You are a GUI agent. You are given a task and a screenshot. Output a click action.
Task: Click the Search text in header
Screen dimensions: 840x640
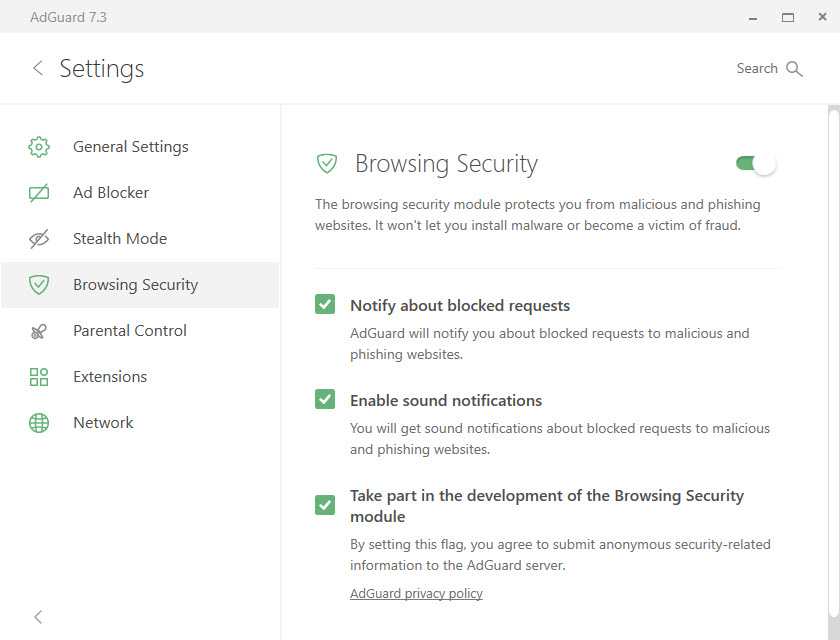click(756, 69)
